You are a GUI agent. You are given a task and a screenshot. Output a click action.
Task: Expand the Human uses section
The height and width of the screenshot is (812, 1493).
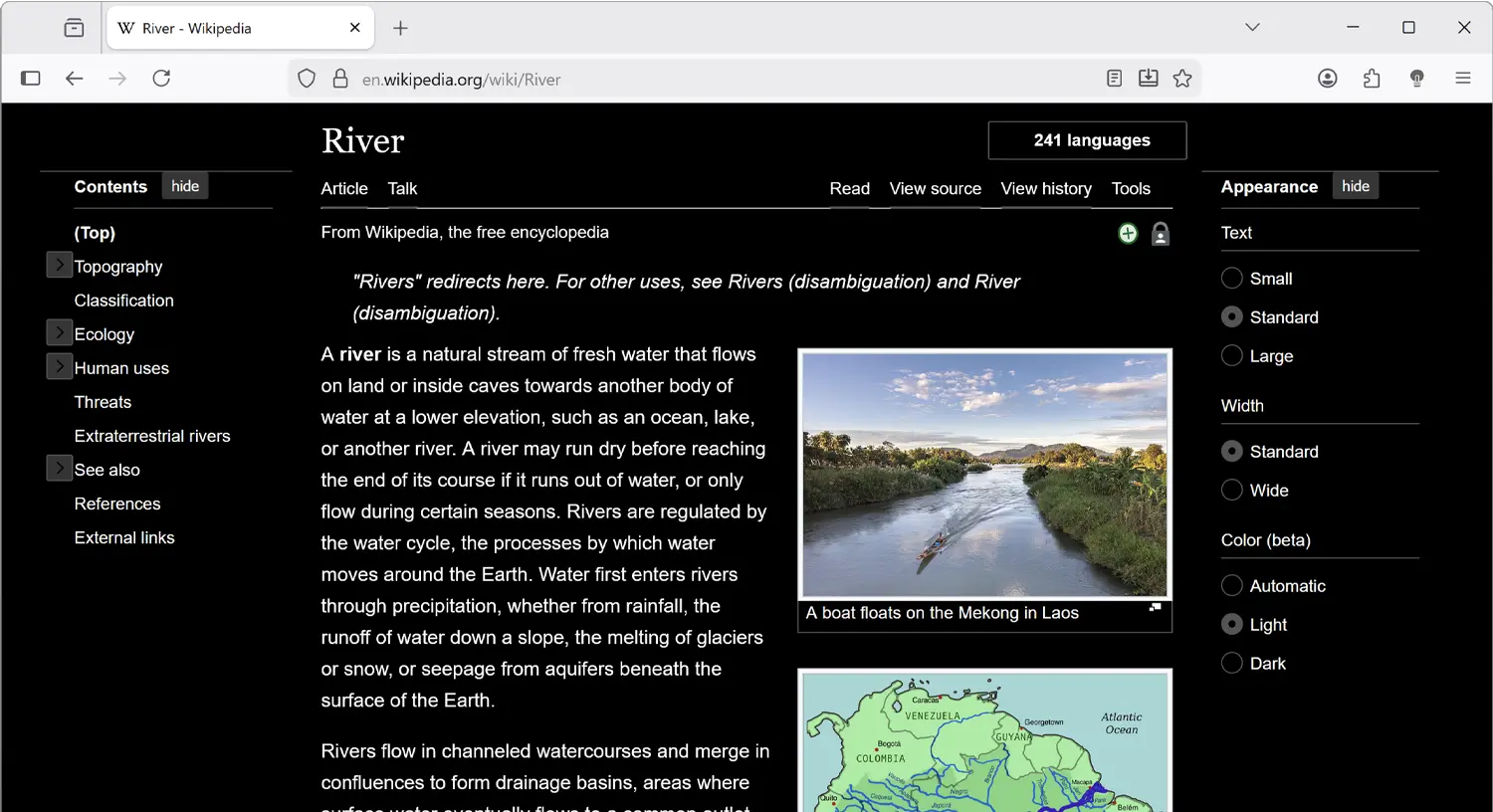point(59,366)
